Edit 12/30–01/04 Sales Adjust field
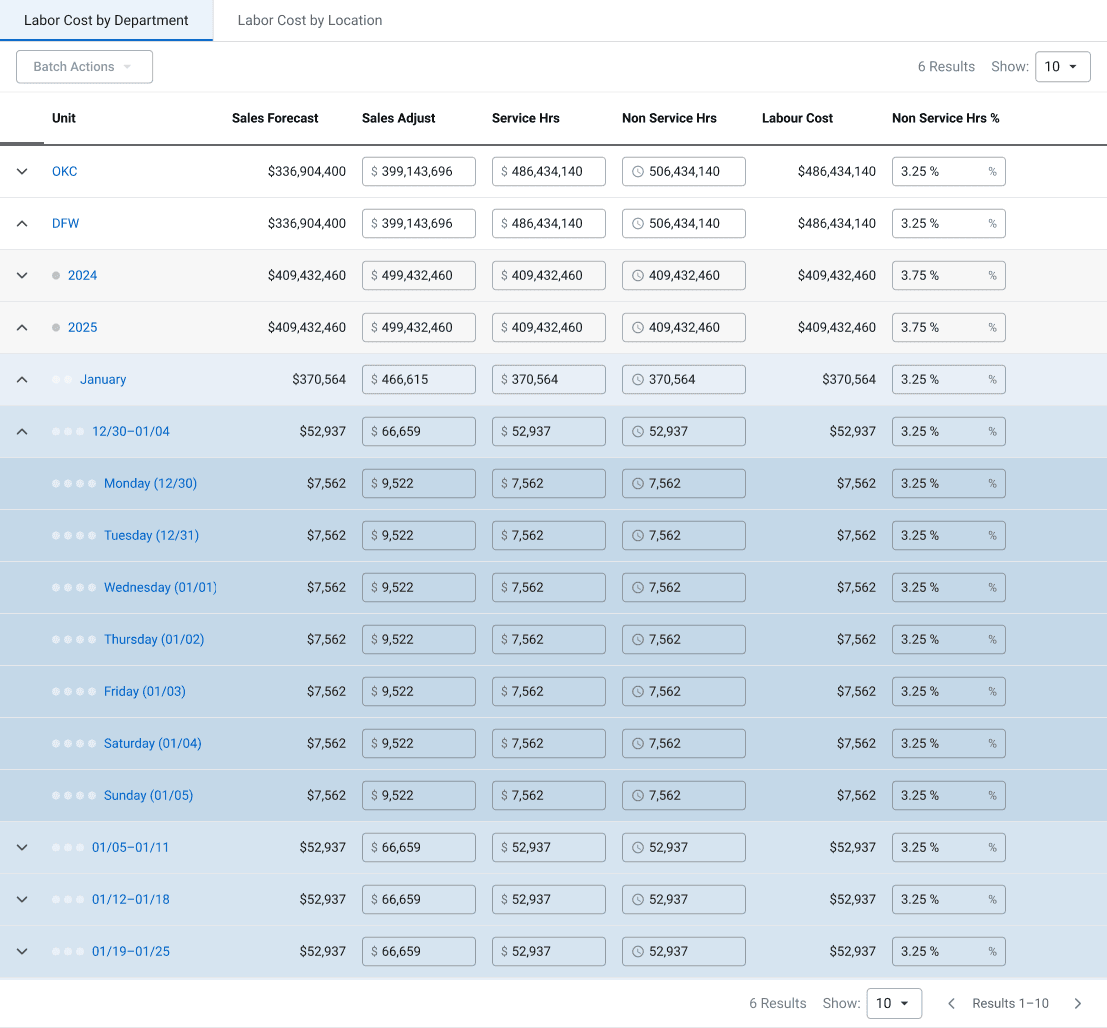 419,431
